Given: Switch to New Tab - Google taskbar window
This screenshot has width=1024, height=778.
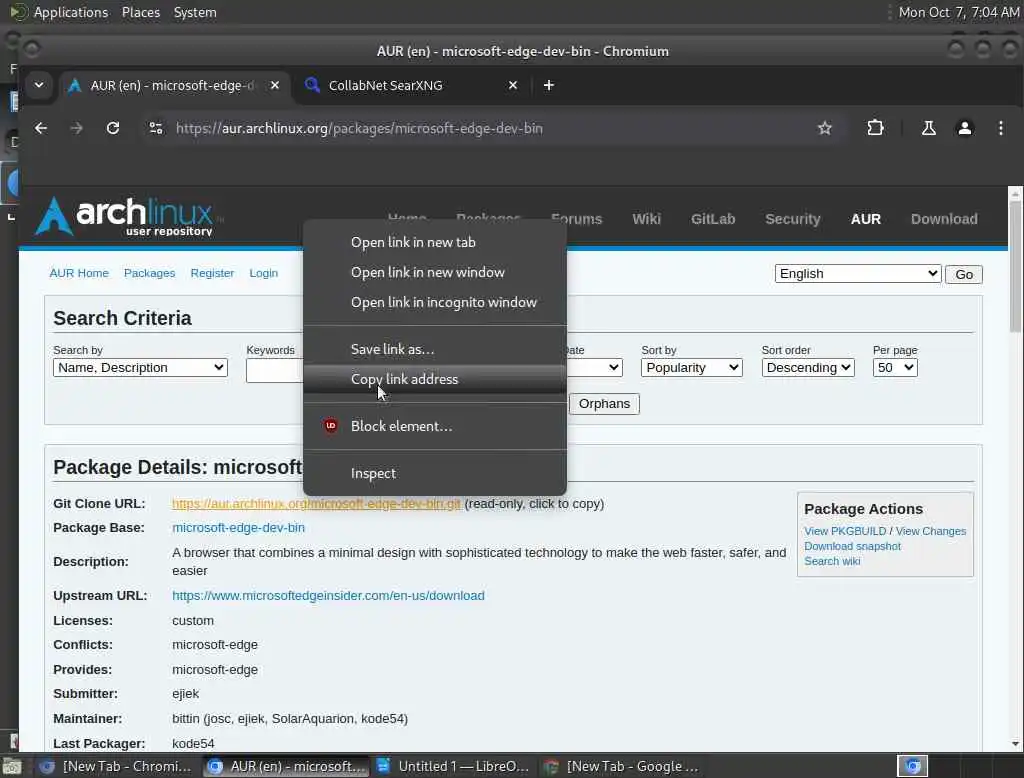Looking at the screenshot, I should point(622,766).
